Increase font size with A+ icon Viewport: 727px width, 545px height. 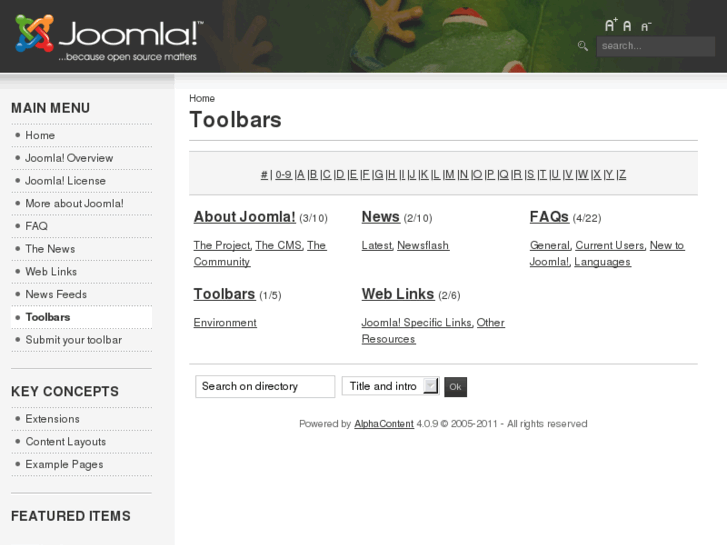(611, 25)
